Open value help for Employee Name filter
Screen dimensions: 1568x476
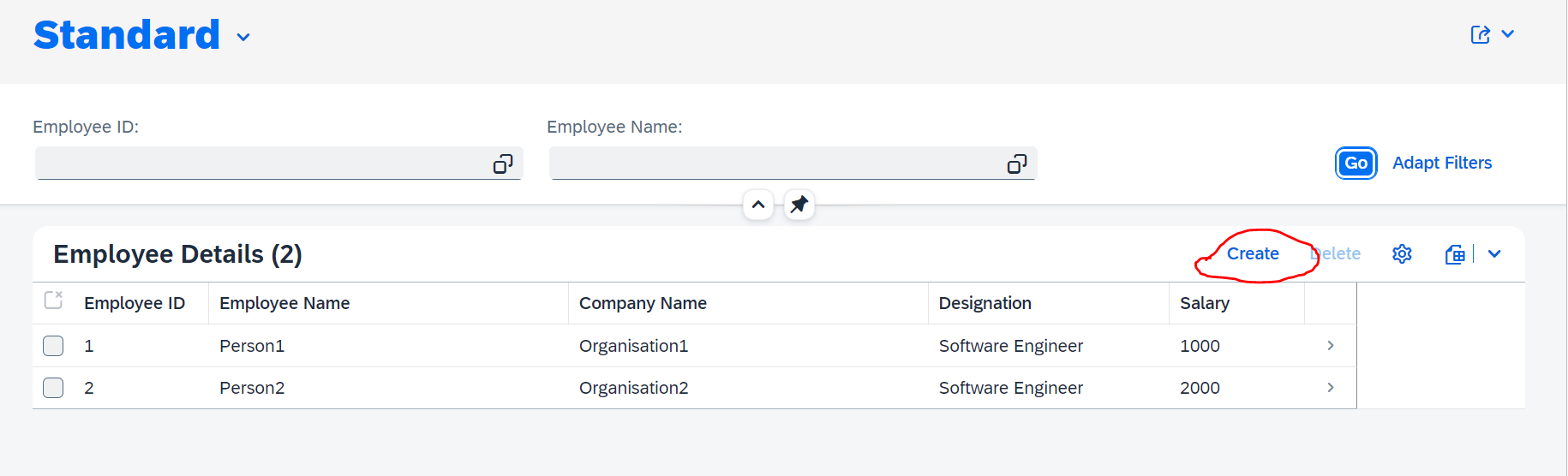tap(1017, 164)
